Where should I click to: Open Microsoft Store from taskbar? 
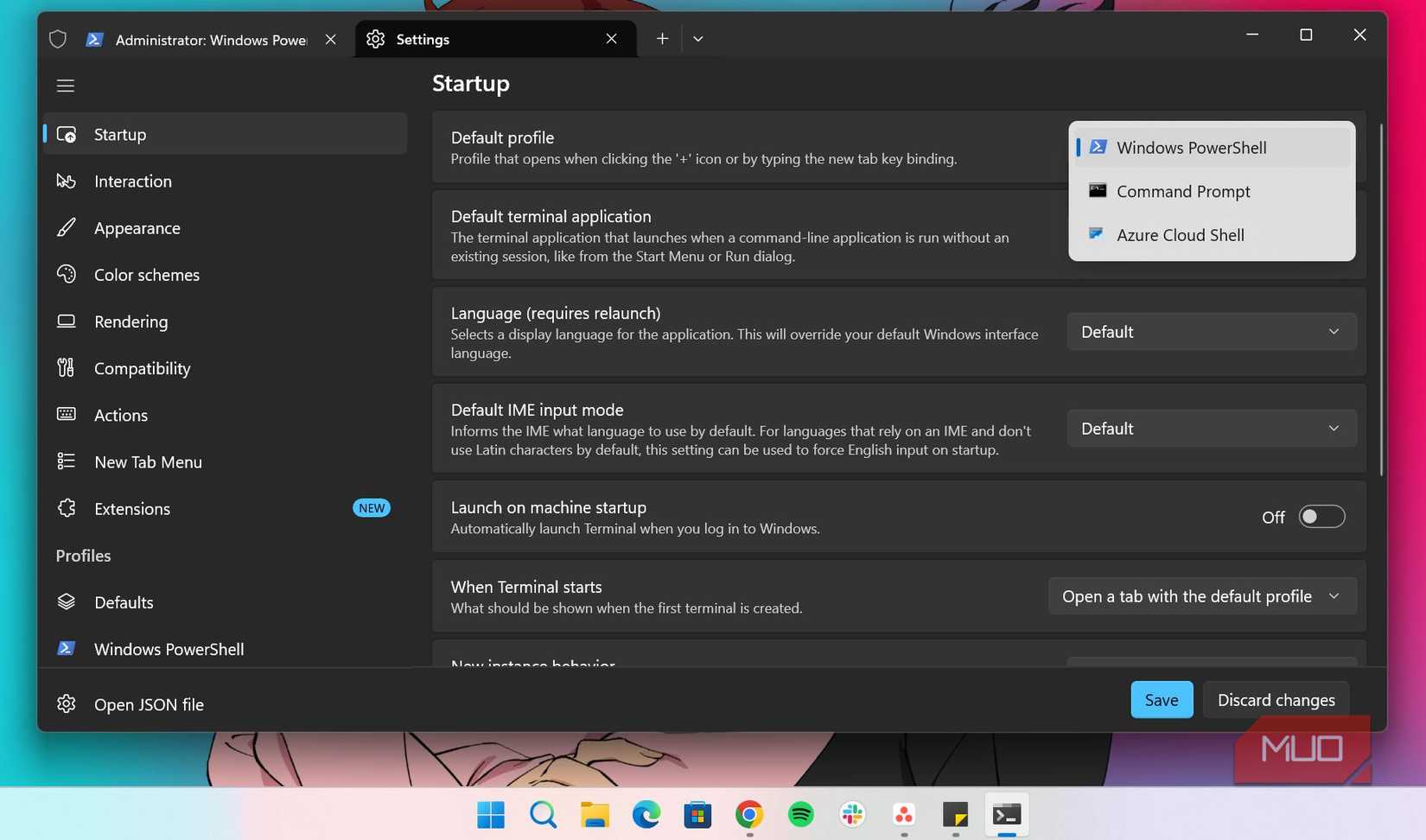tap(697, 814)
